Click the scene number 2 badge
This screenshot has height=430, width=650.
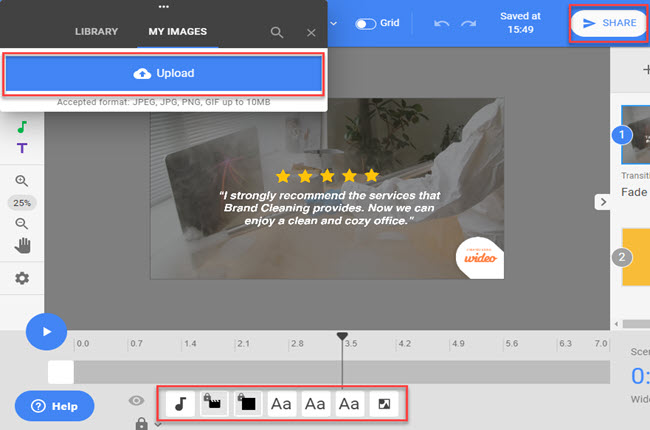click(x=621, y=258)
